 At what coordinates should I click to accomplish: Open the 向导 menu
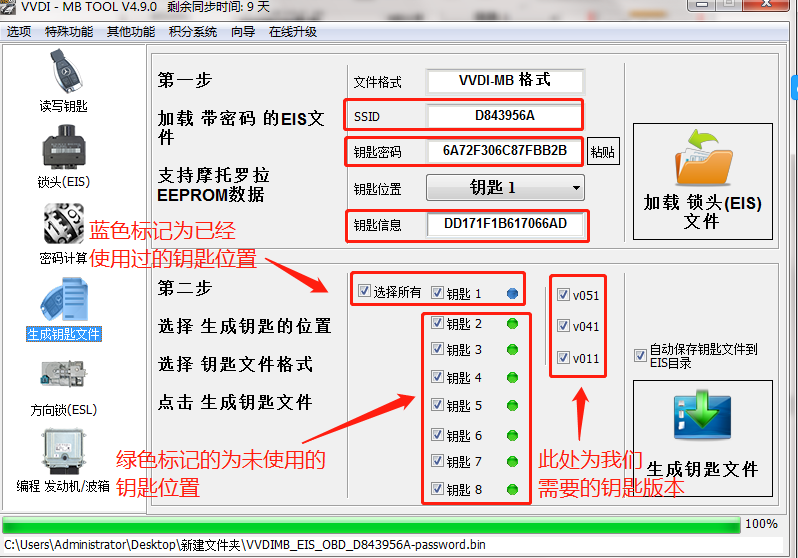point(243,32)
